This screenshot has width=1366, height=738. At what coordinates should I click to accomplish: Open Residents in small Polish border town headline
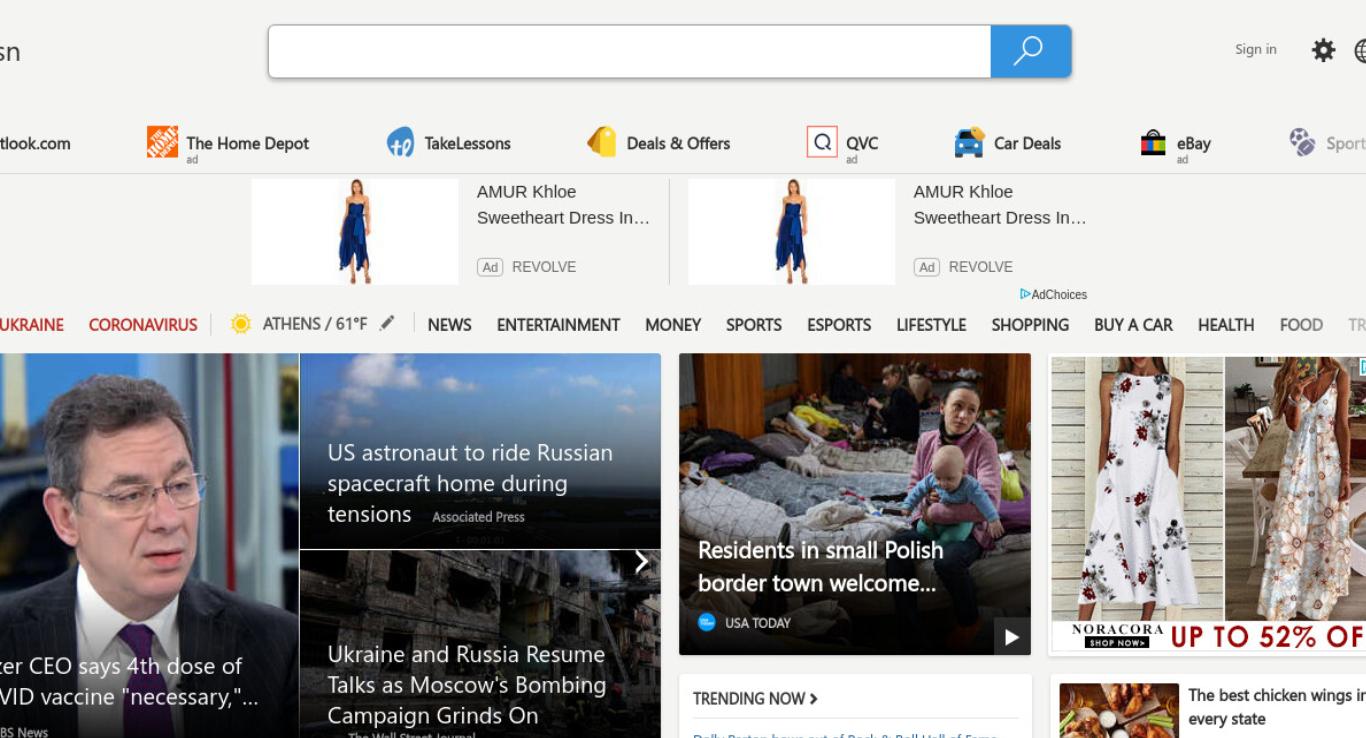[x=820, y=566]
